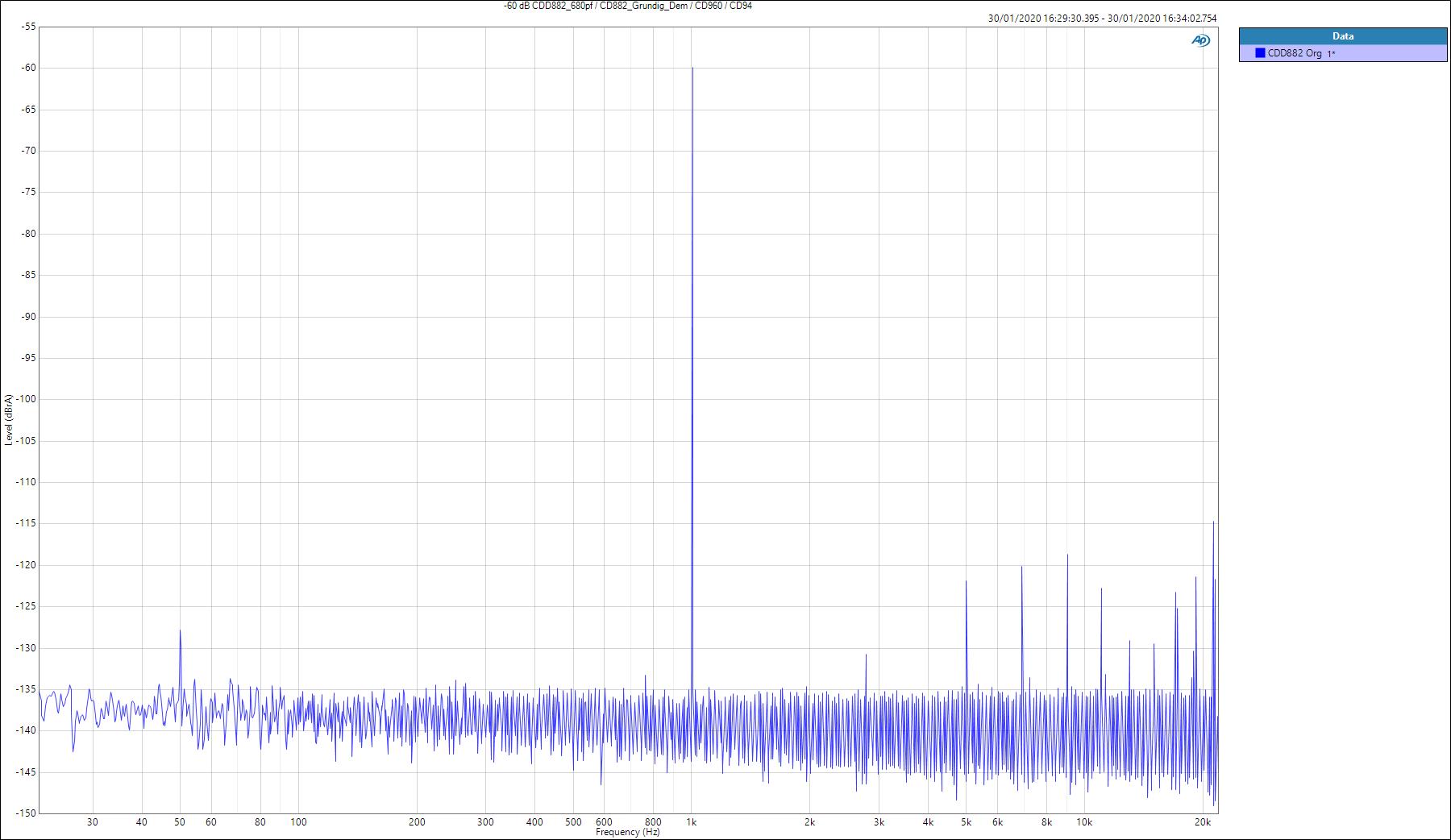
Task: Click the 100 Hz frequency tick label
Action: pyautogui.click(x=298, y=822)
